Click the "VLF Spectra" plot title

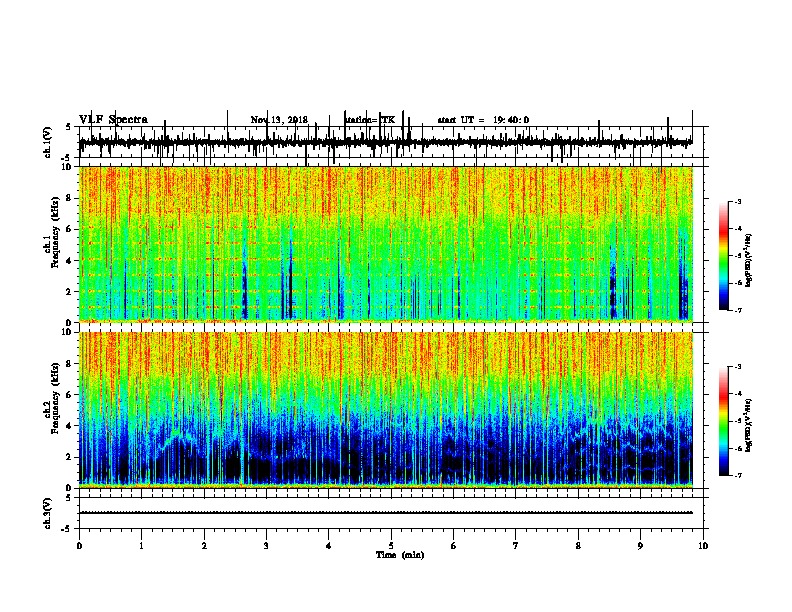tap(113, 120)
